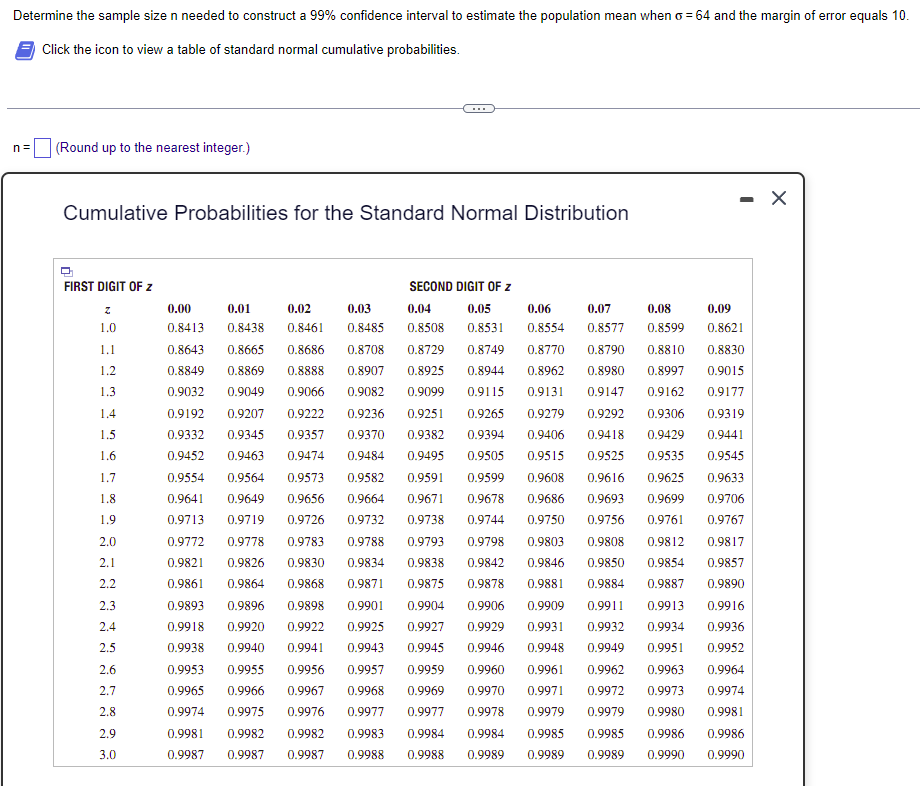
Task: Select cell 0.9599 in row 1.7
Action: pyautogui.click(x=486, y=478)
